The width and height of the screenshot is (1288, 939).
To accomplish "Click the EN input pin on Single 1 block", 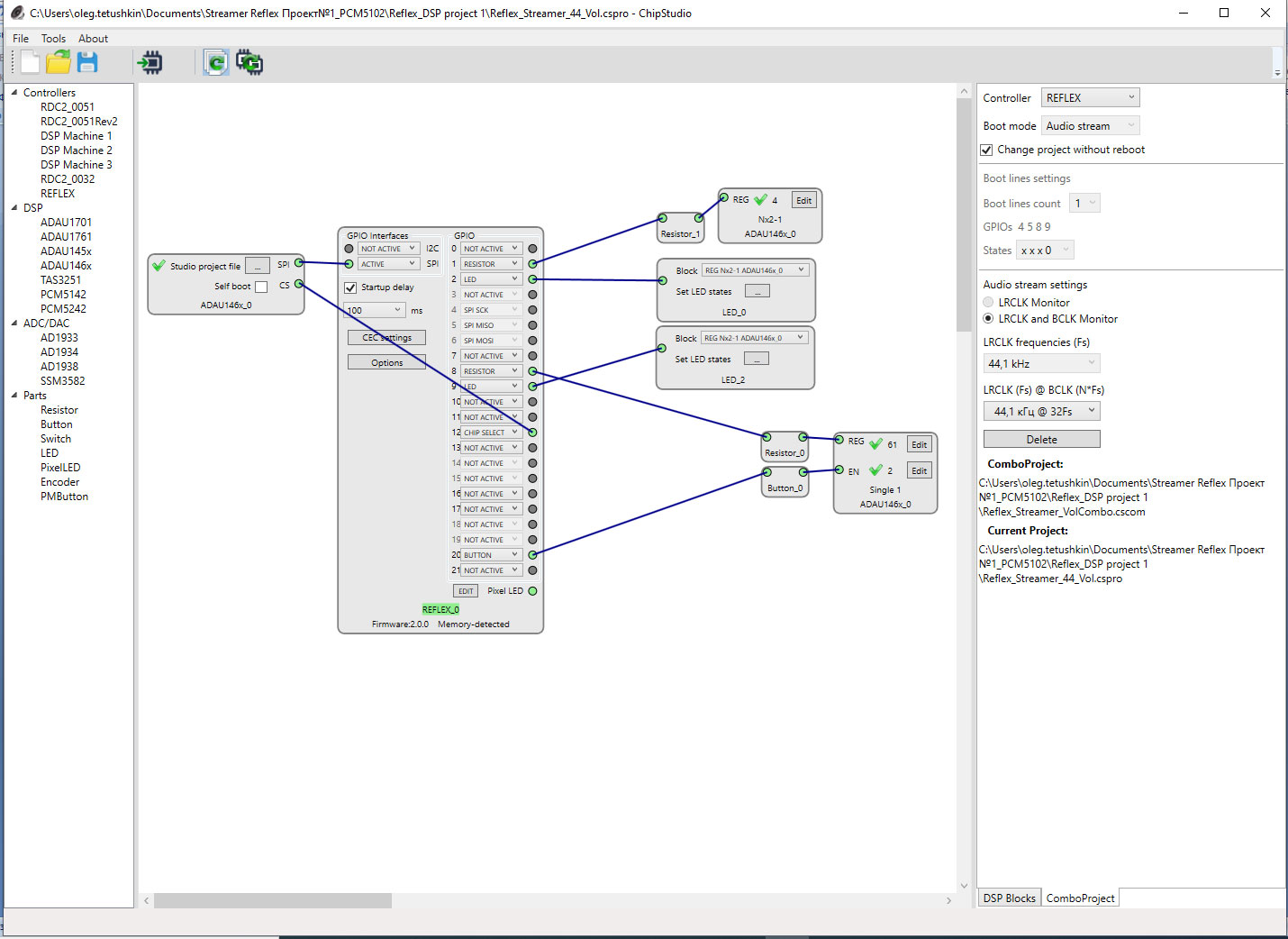I will coord(839,469).
